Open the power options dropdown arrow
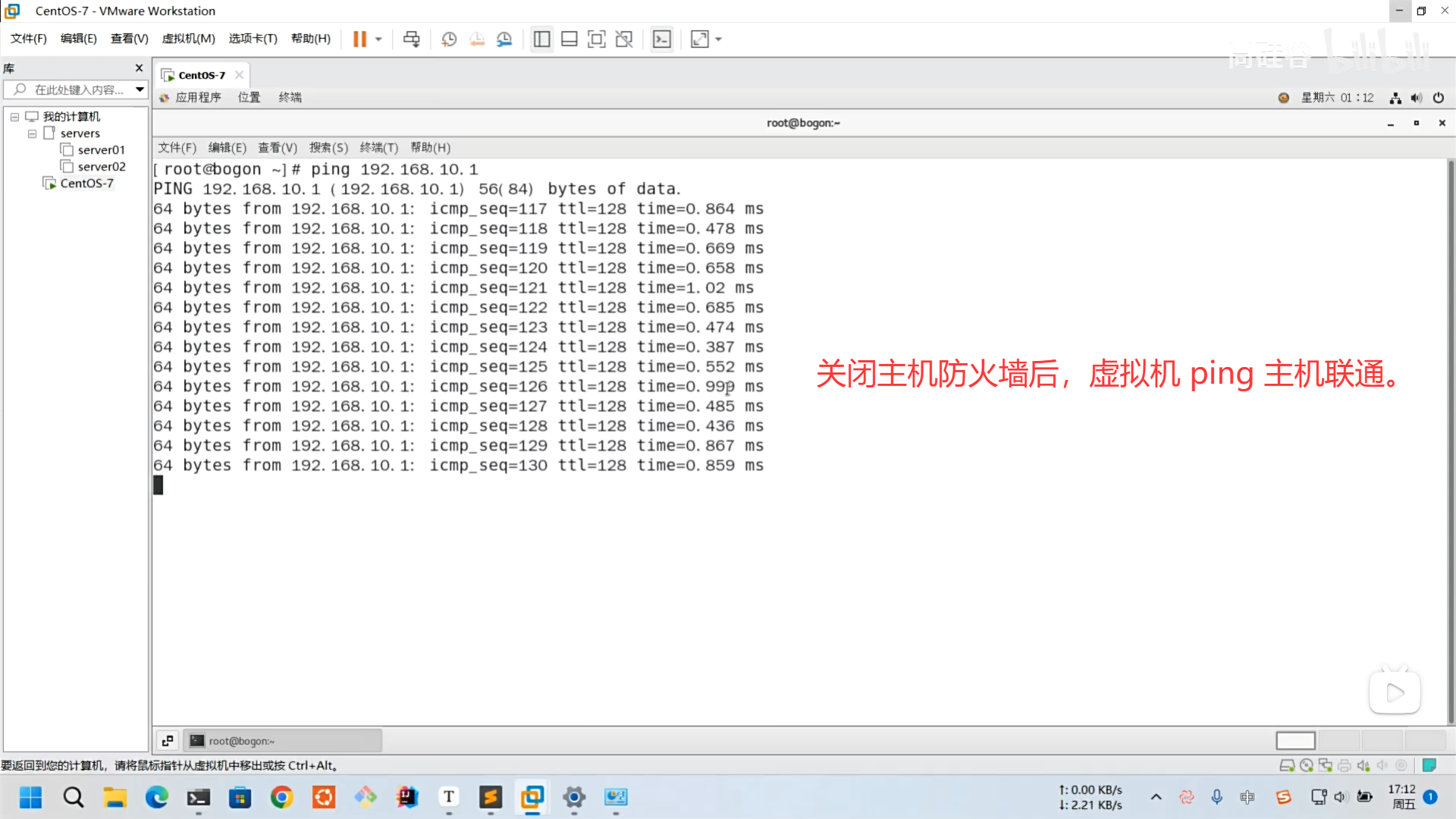 pyautogui.click(x=378, y=39)
